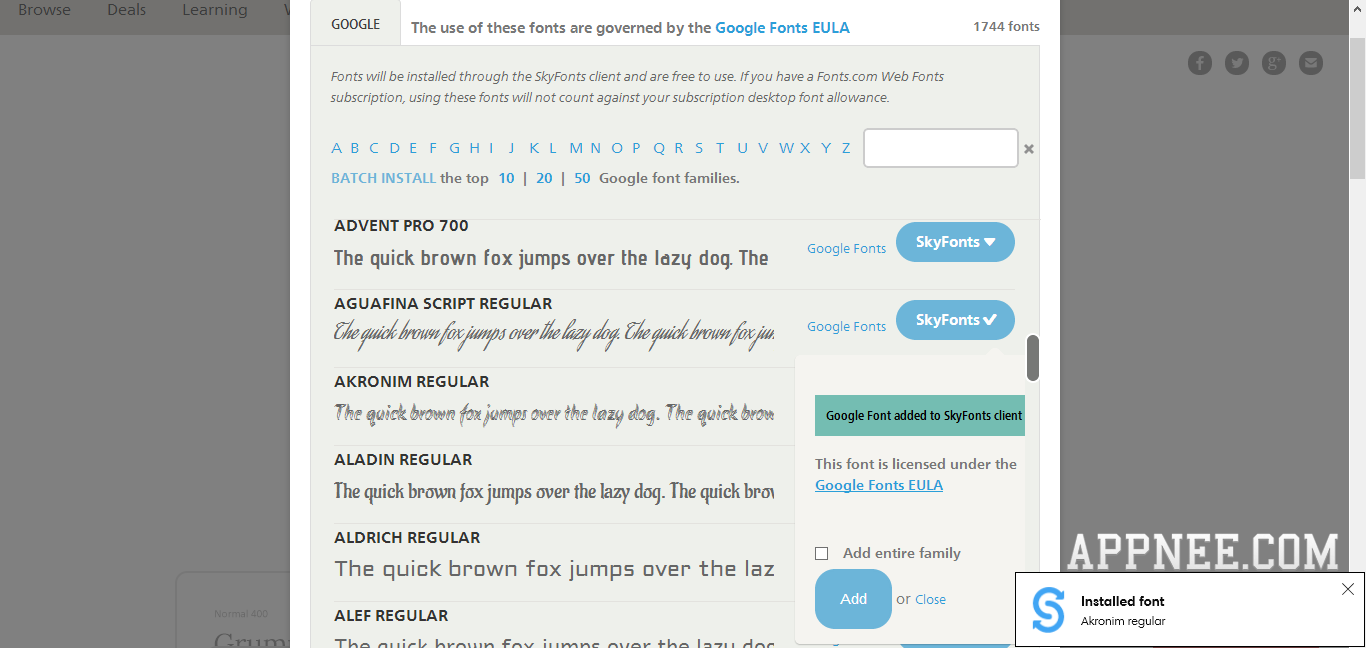Select the AKRONIM REGULAR font title

tap(412, 381)
